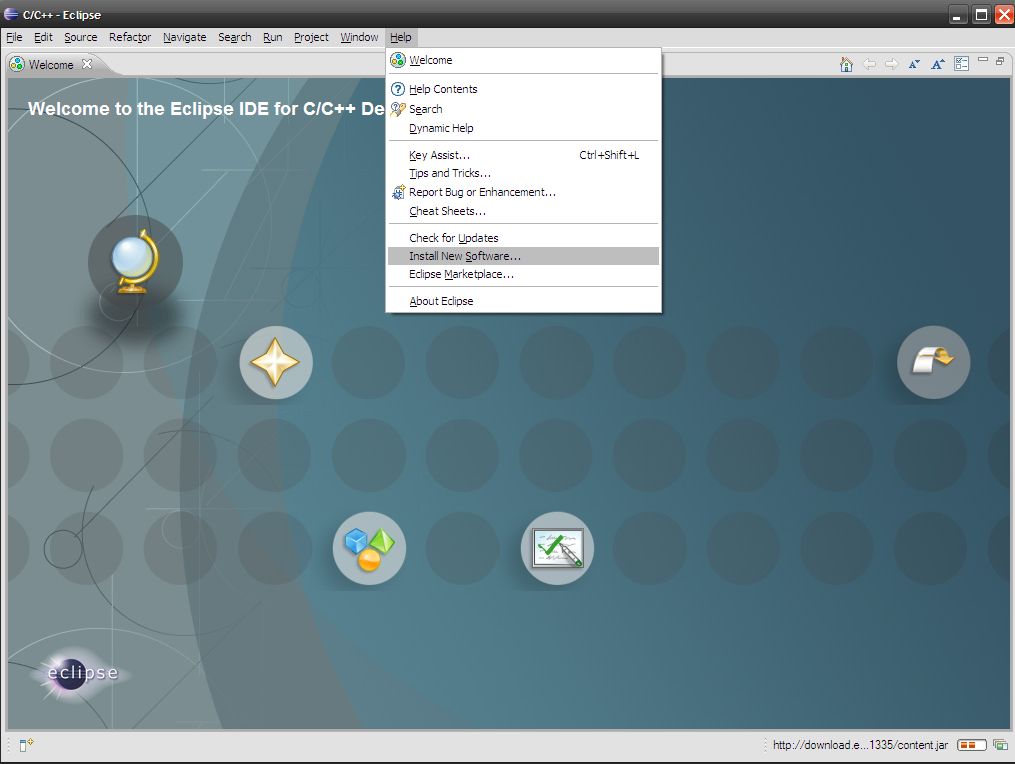Click the fast view icon in status bar

click(x=26, y=745)
